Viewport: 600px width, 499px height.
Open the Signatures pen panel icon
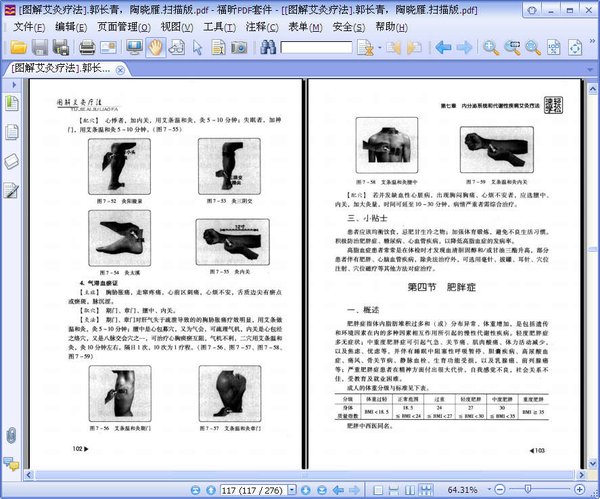click(x=11, y=190)
